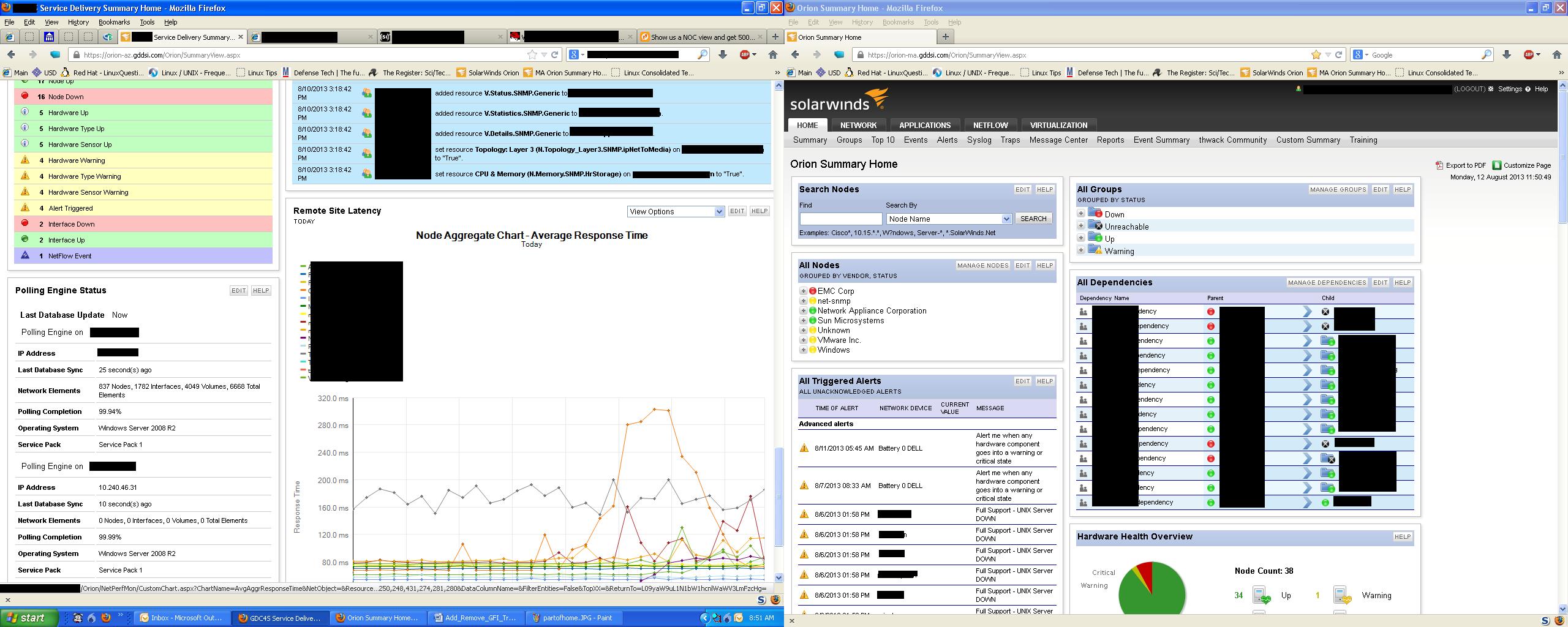Viewport: 1568px width, 627px height.
Task: Expand the Down group in All Groups
Action: (x=1081, y=214)
